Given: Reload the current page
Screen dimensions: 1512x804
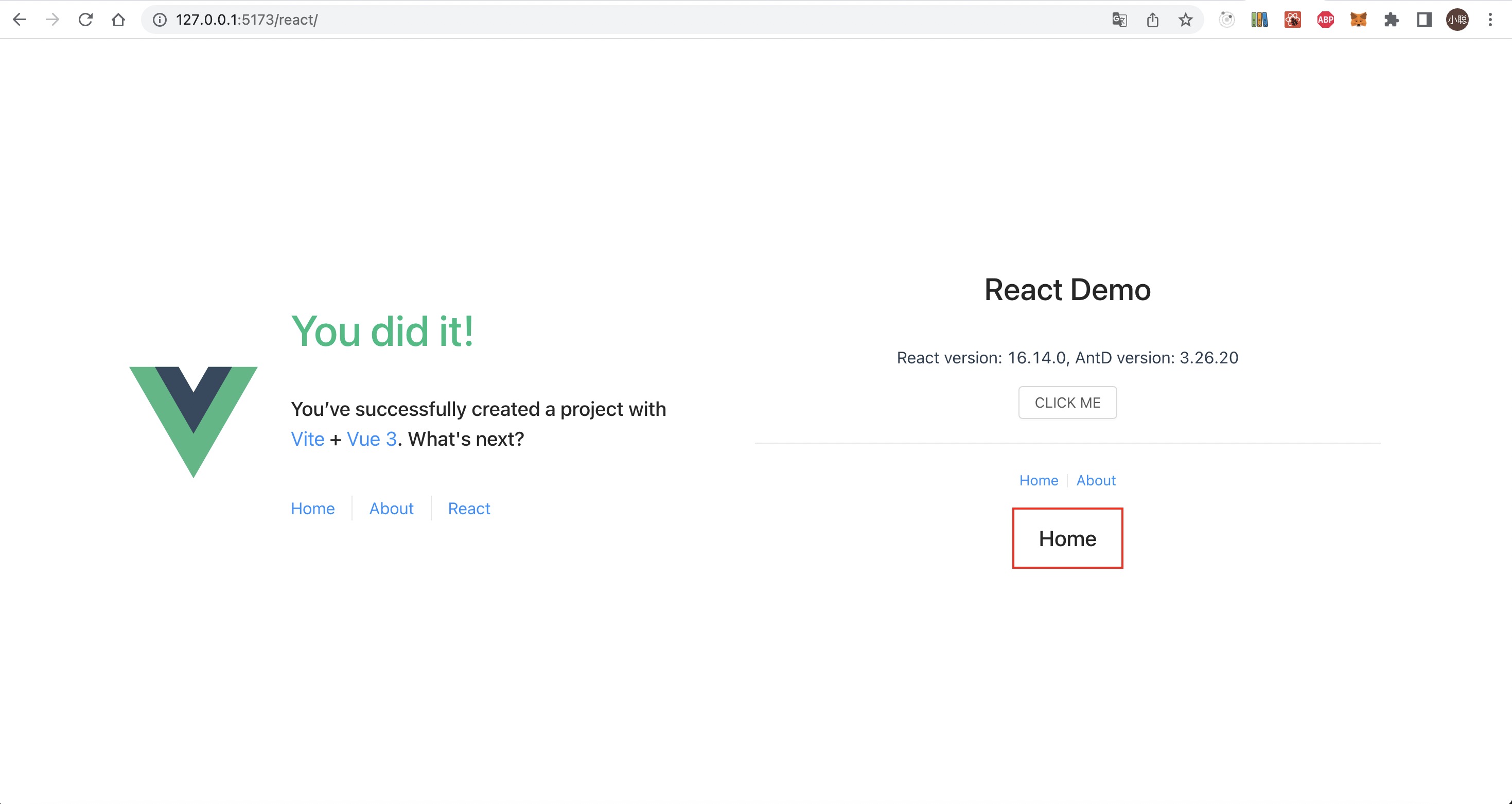Looking at the screenshot, I should coord(86,20).
